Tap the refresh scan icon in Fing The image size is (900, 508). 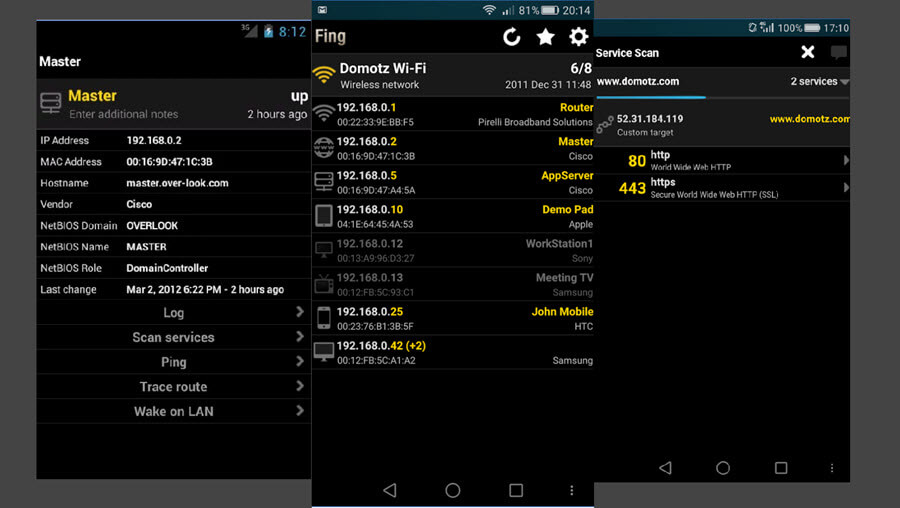point(511,37)
